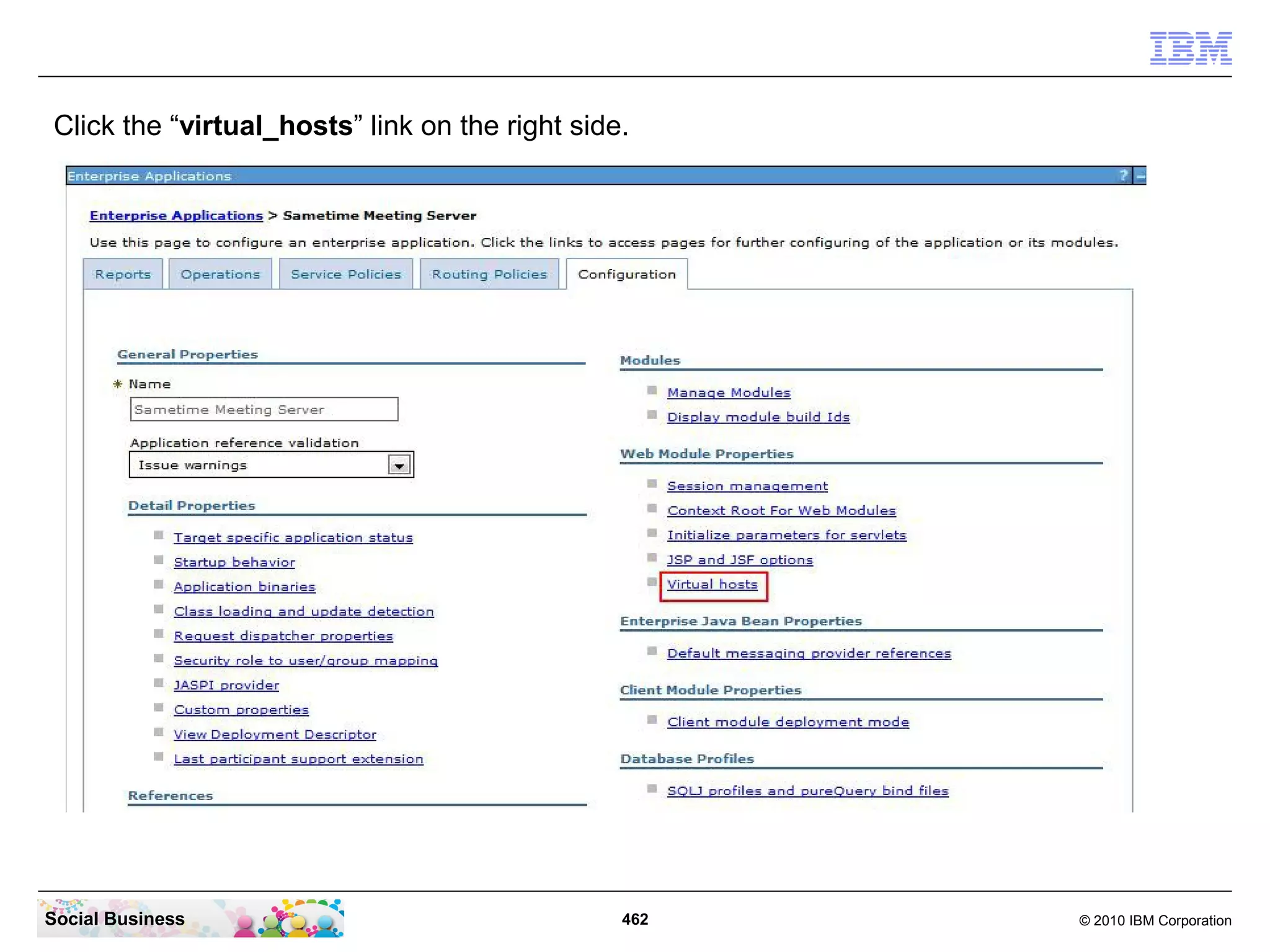Viewport: 1270px width, 952px height.
Task: Click the Client Module Properties heading
Action: pyautogui.click(x=711, y=690)
